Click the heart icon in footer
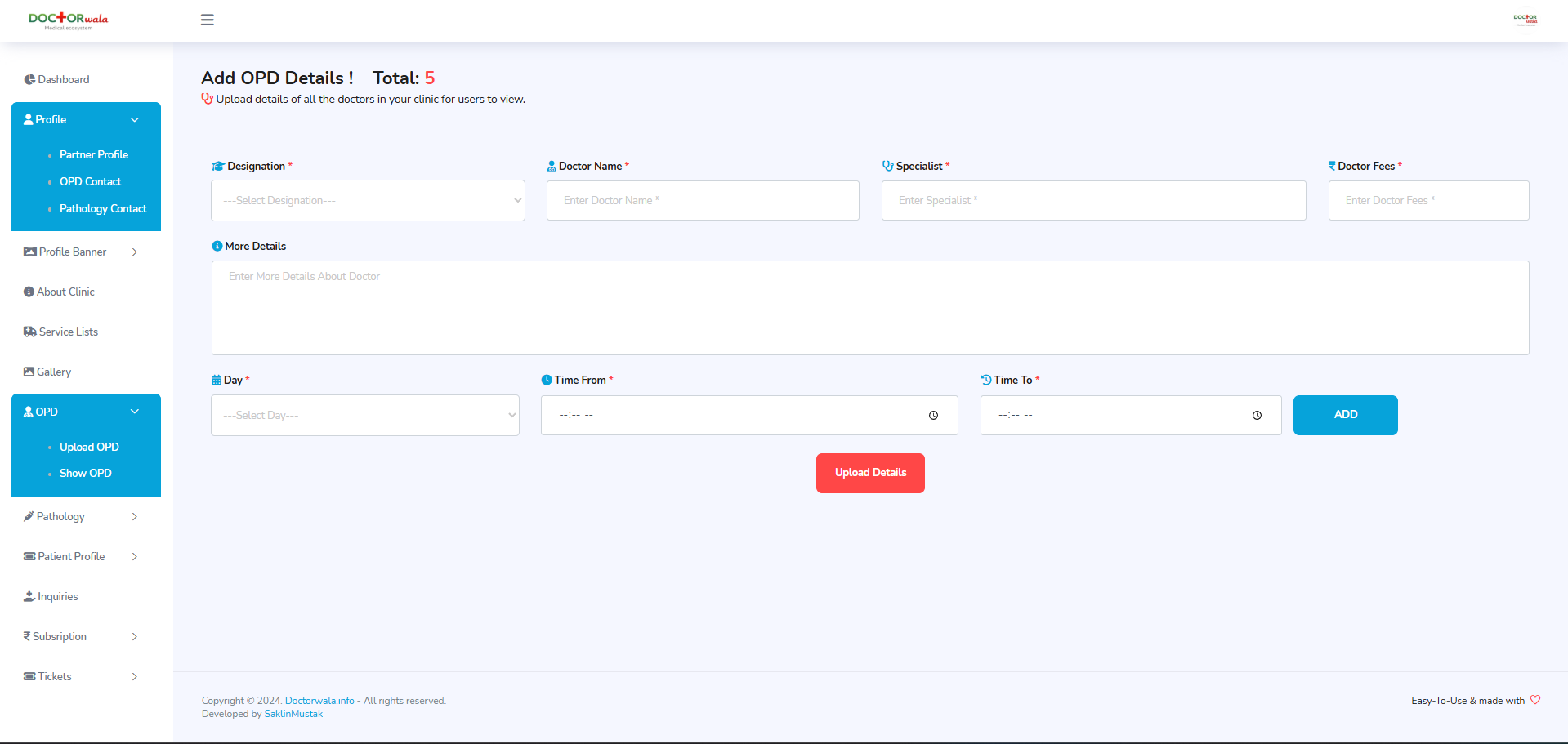This screenshot has height=744, width=1568. point(1535,700)
